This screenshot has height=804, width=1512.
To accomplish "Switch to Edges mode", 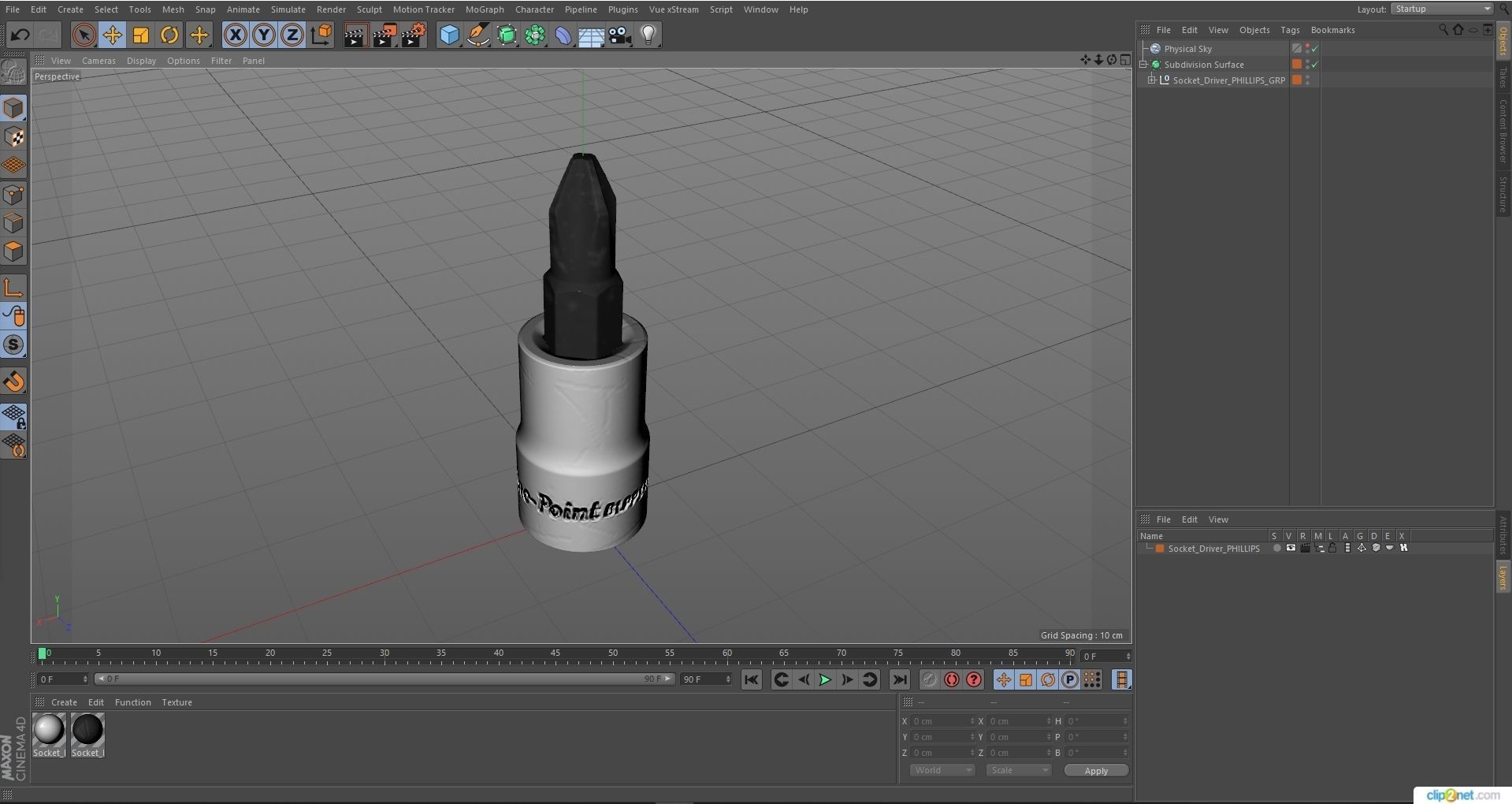I will click(x=13, y=223).
